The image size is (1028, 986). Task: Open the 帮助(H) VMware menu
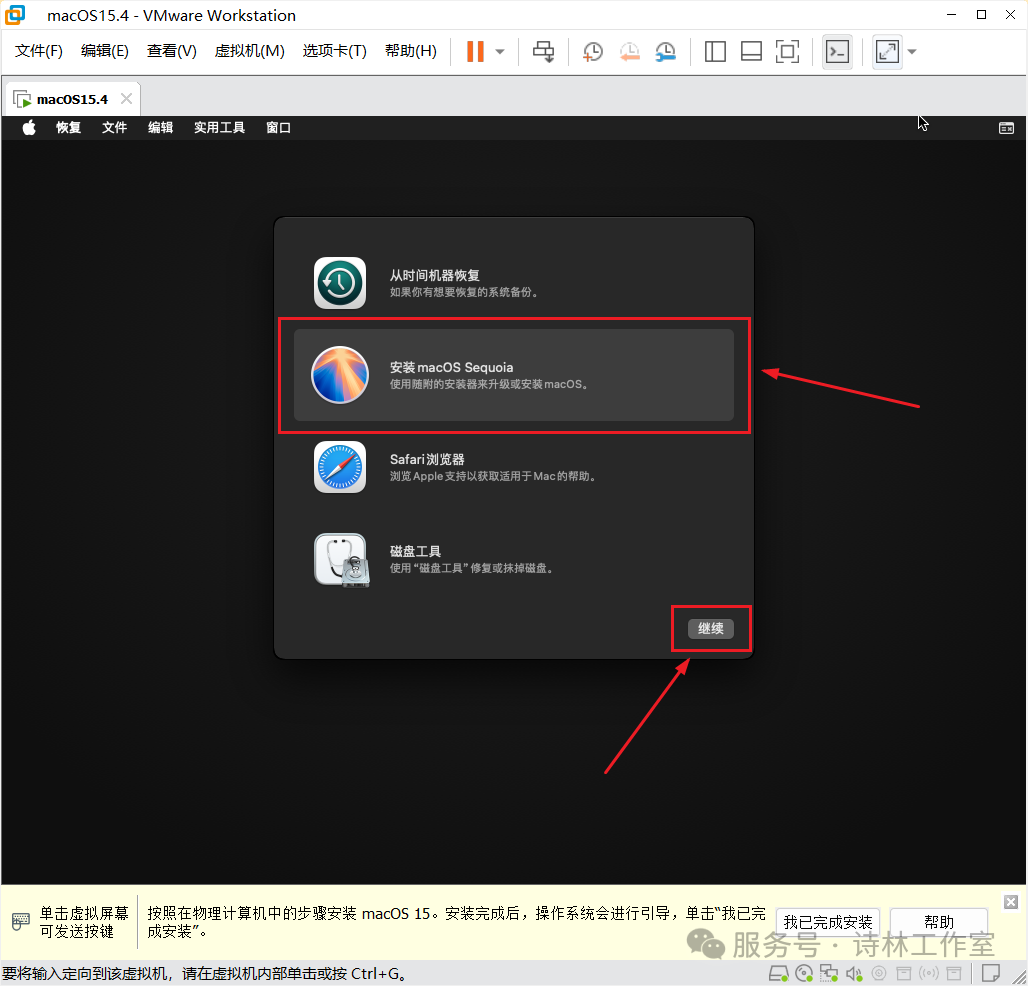(410, 50)
